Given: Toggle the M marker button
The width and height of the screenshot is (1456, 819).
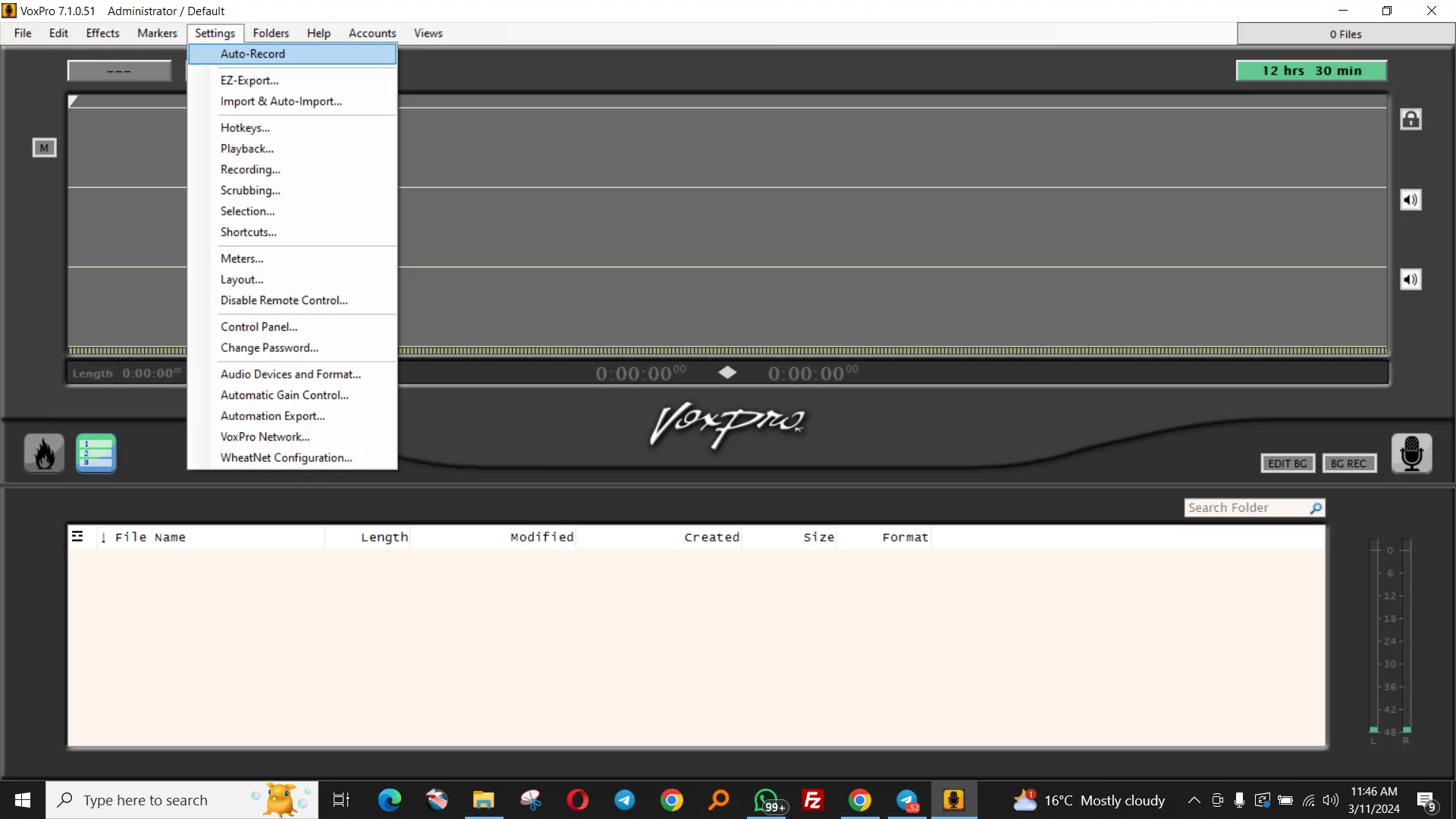Looking at the screenshot, I should point(44,148).
